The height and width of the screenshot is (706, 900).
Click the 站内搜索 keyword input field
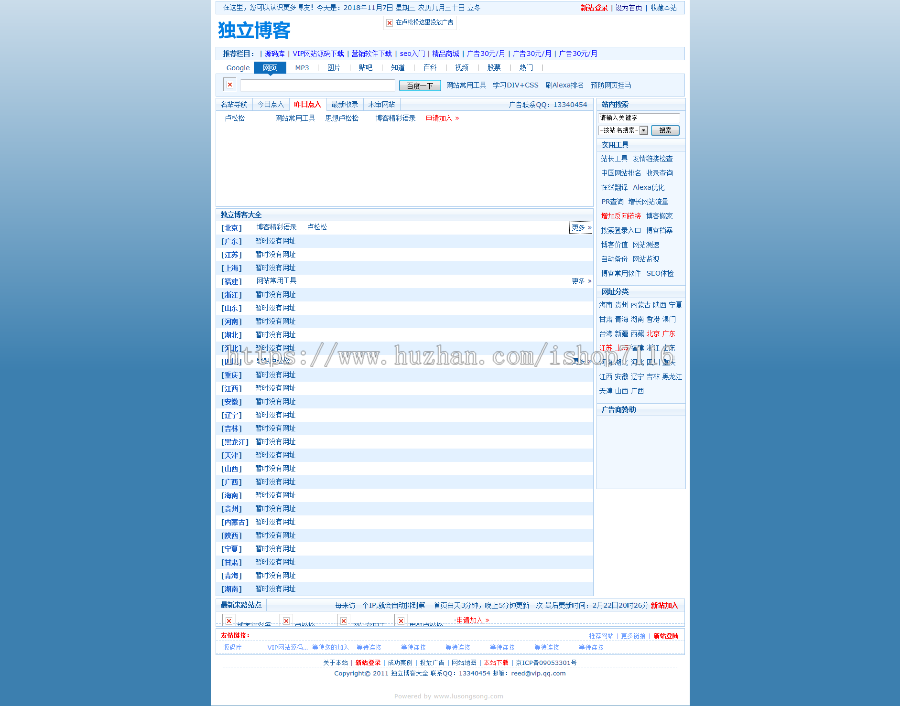tap(639, 118)
